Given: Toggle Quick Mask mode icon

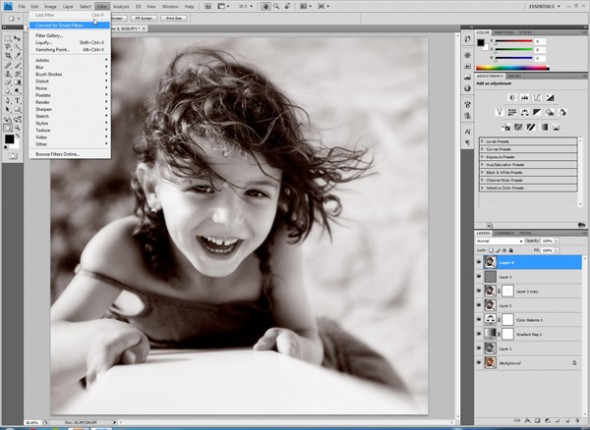Looking at the screenshot, I should pos(13,156).
